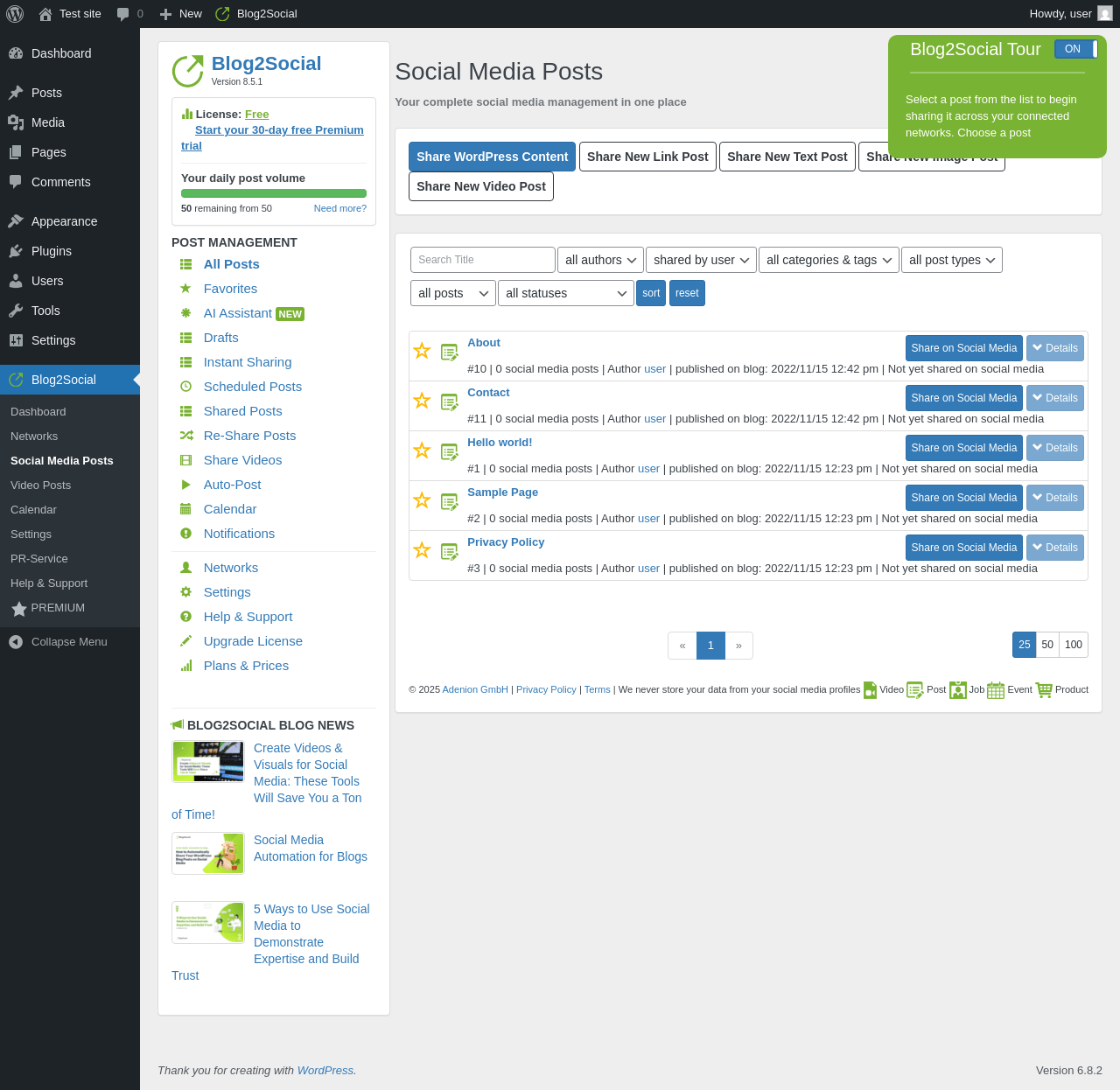
Task: Click Collapse Menu at sidebar bottom
Action: [70, 642]
